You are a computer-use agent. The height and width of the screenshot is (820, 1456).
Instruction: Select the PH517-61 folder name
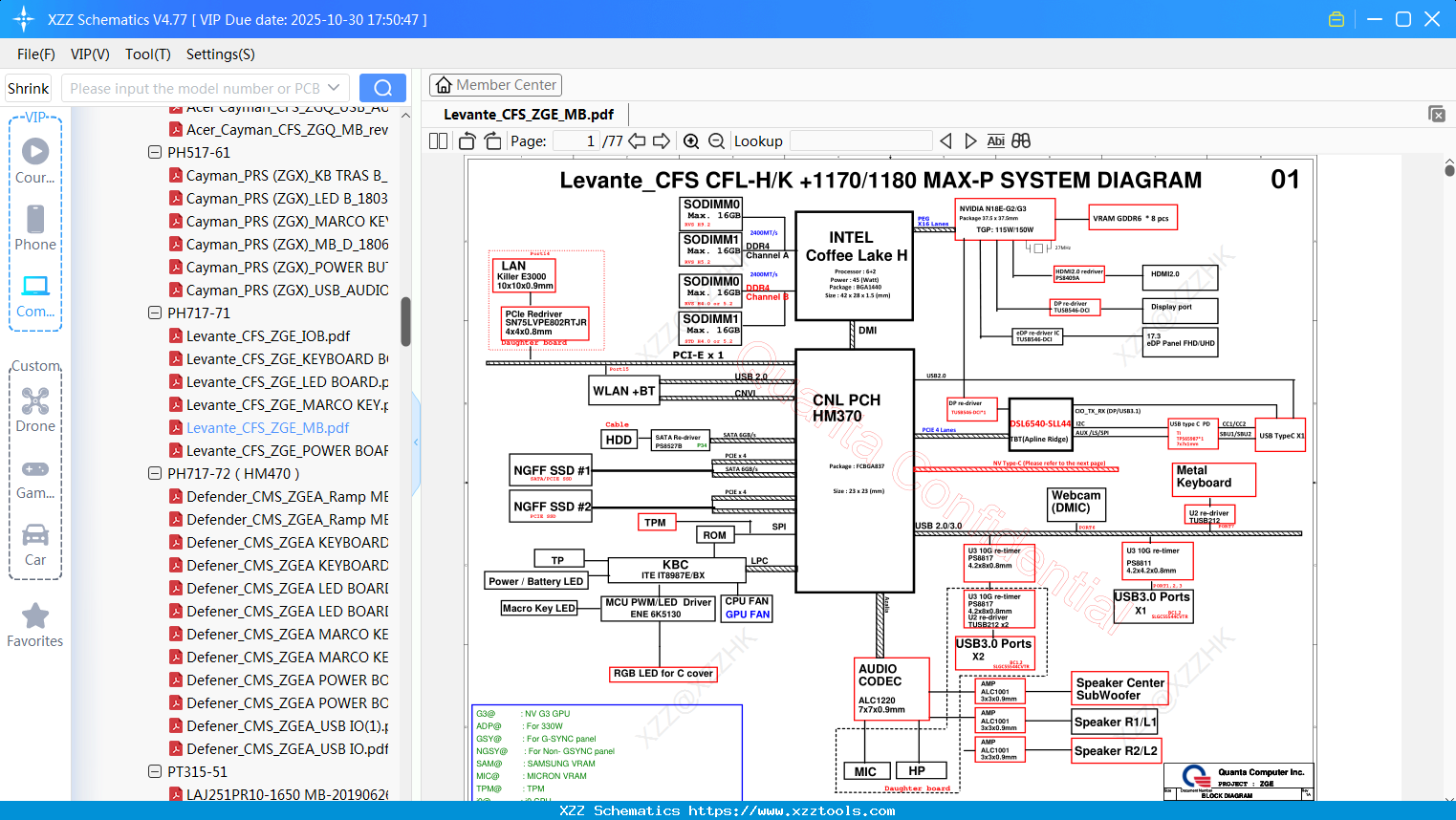199,152
